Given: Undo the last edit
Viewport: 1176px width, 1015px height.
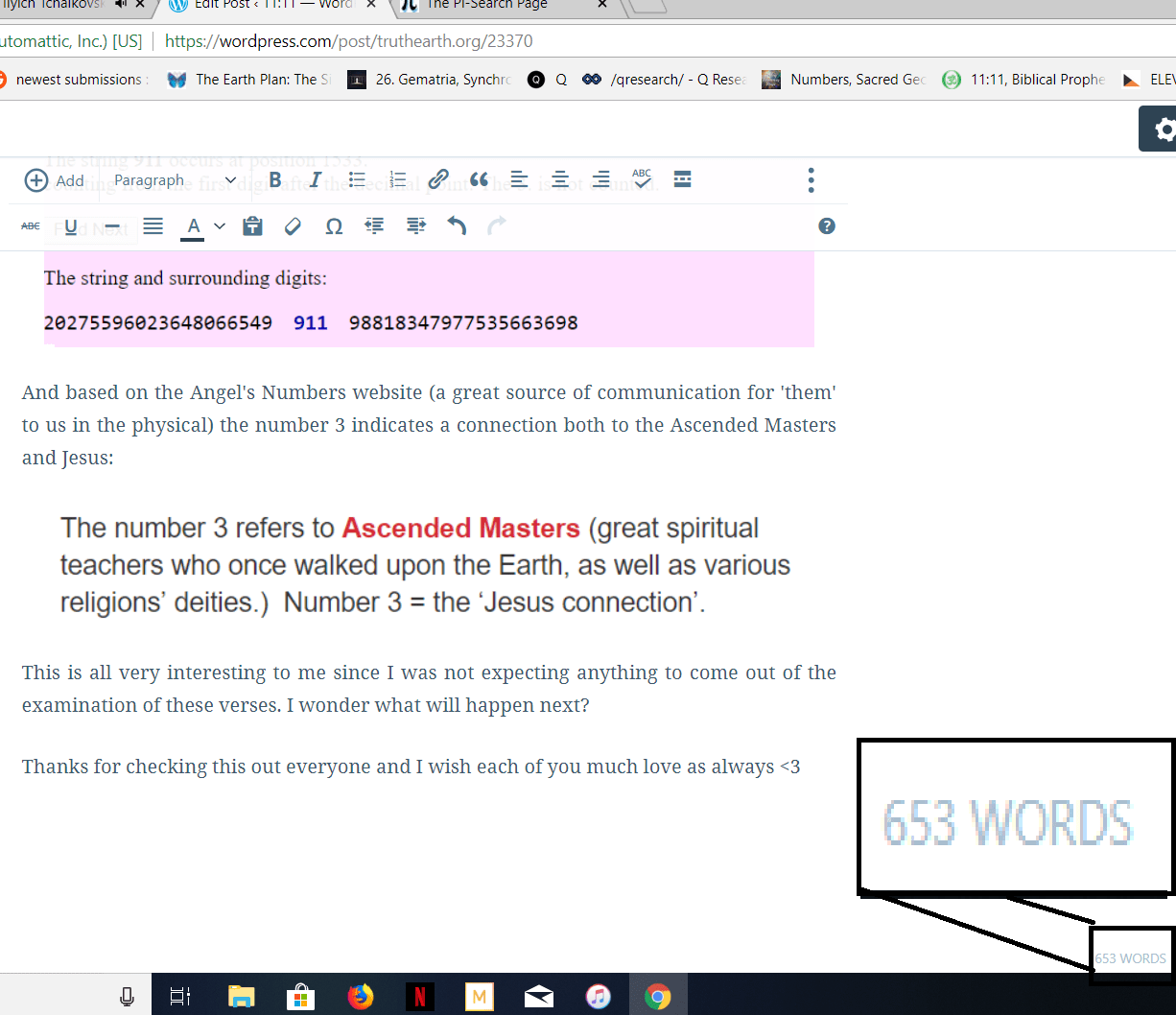Looking at the screenshot, I should coord(457,226).
